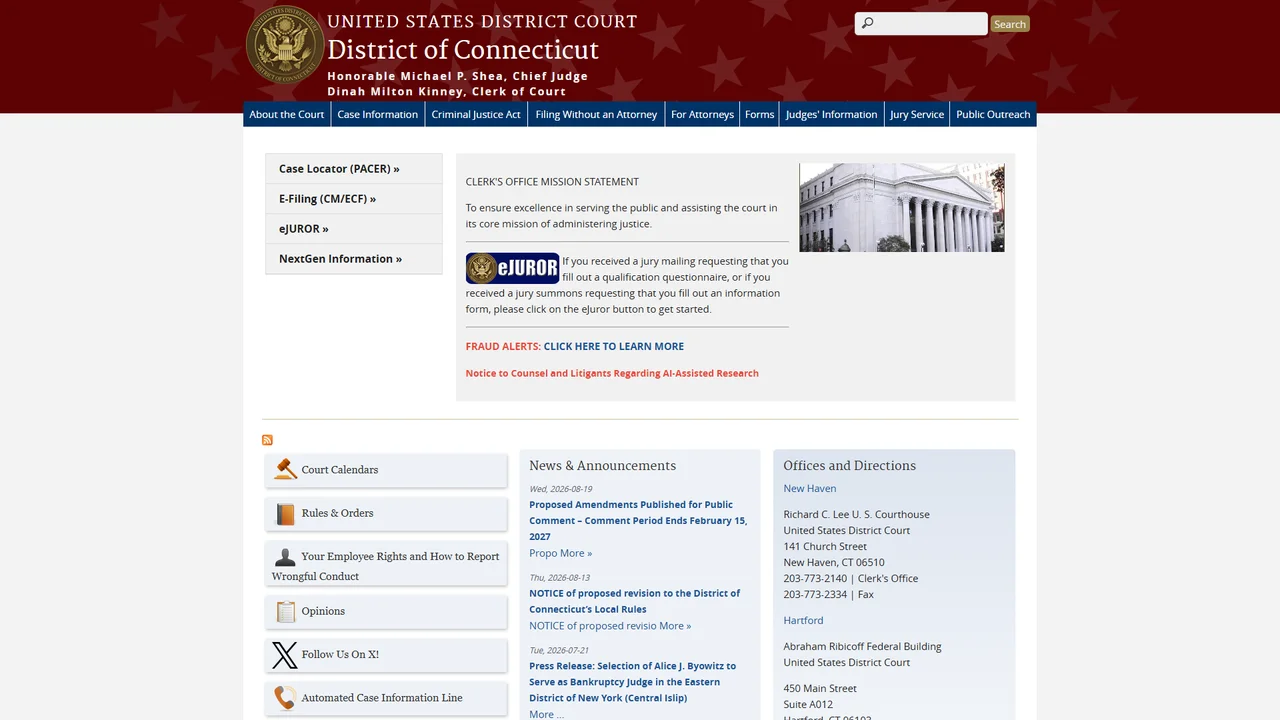Click the notepad icon beside Opinions
The width and height of the screenshot is (1280, 720).
tap(285, 611)
